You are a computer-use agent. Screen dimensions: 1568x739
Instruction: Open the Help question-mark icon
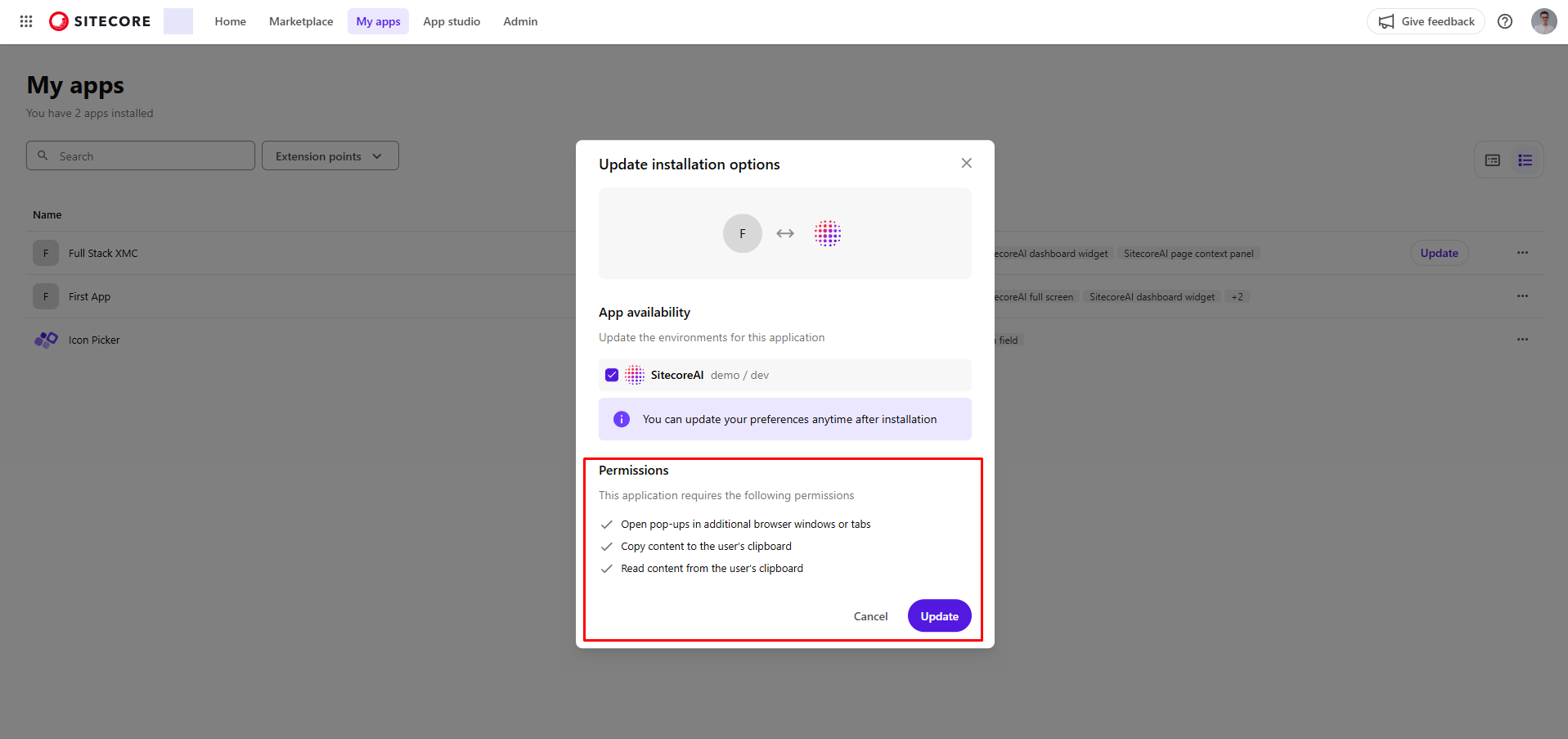1505,21
